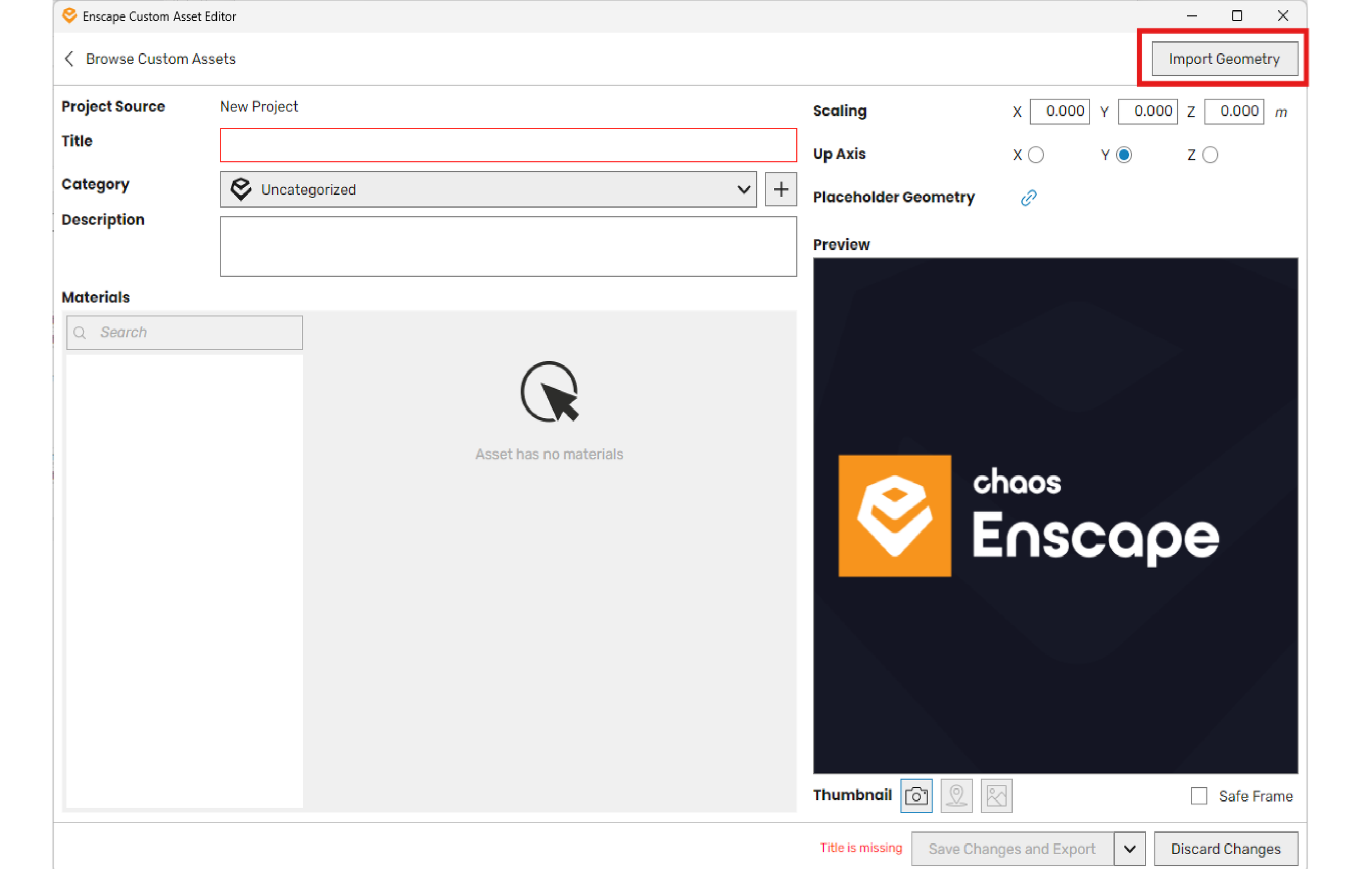Enable the Safe Frame checkbox
1372x869 pixels.
click(1198, 795)
